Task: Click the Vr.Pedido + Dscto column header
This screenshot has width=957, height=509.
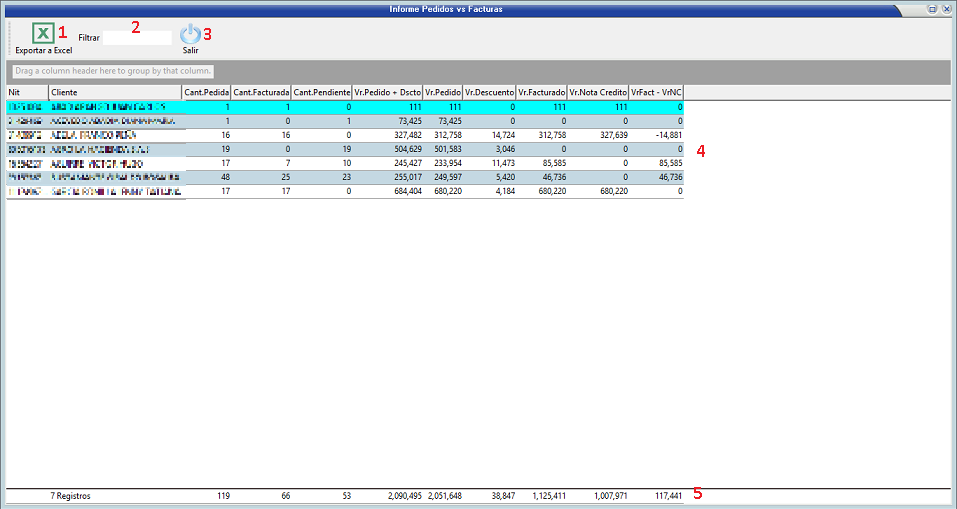Action: (388, 92)
